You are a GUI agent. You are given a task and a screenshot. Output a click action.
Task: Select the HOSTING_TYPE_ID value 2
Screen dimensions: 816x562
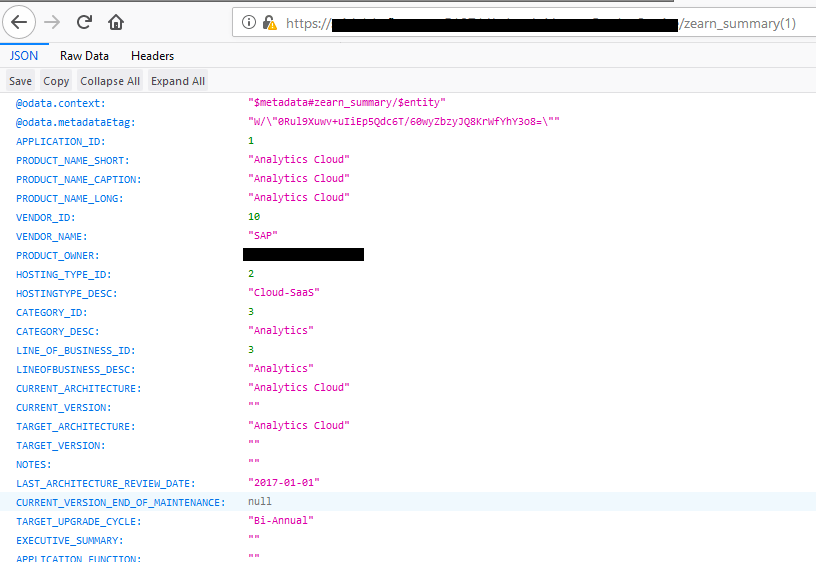coord(251,273)
